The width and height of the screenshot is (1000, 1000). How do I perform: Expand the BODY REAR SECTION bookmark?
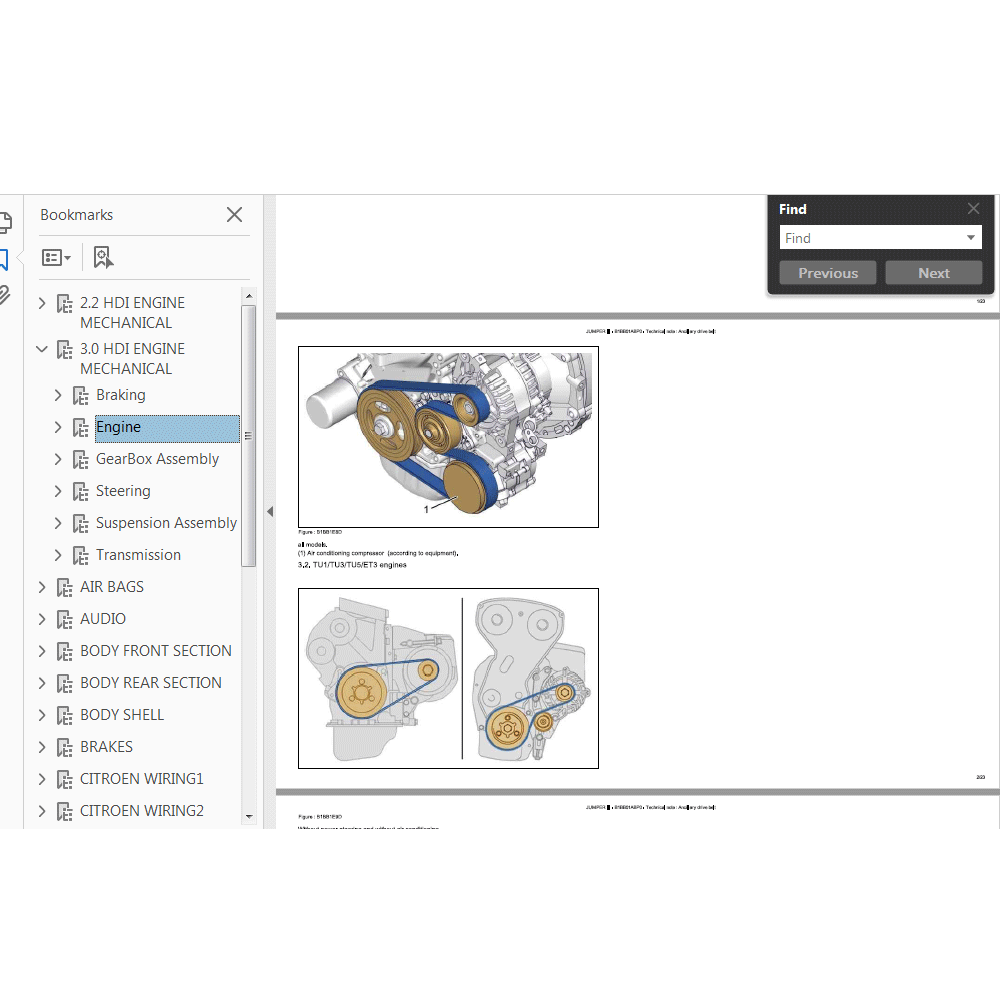point(42,683)
